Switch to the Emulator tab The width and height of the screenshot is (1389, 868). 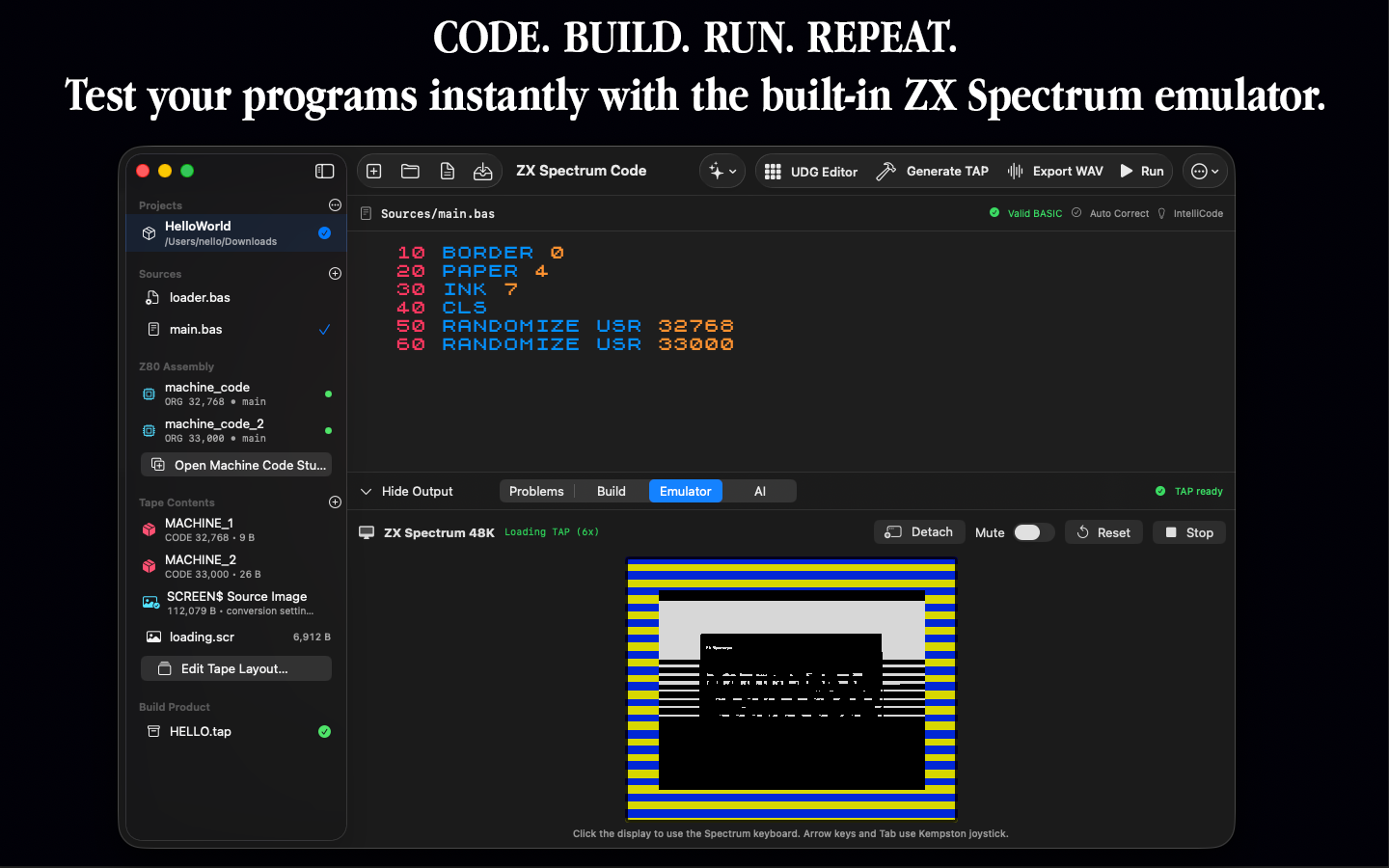tap(686, 491)
